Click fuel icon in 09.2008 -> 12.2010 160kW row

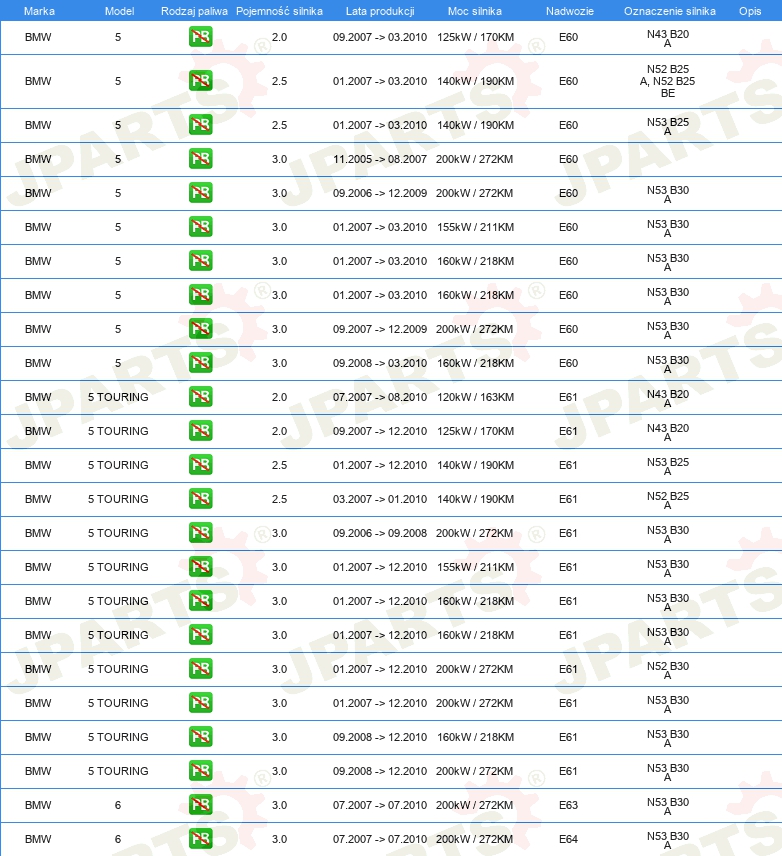pos(200,736)
